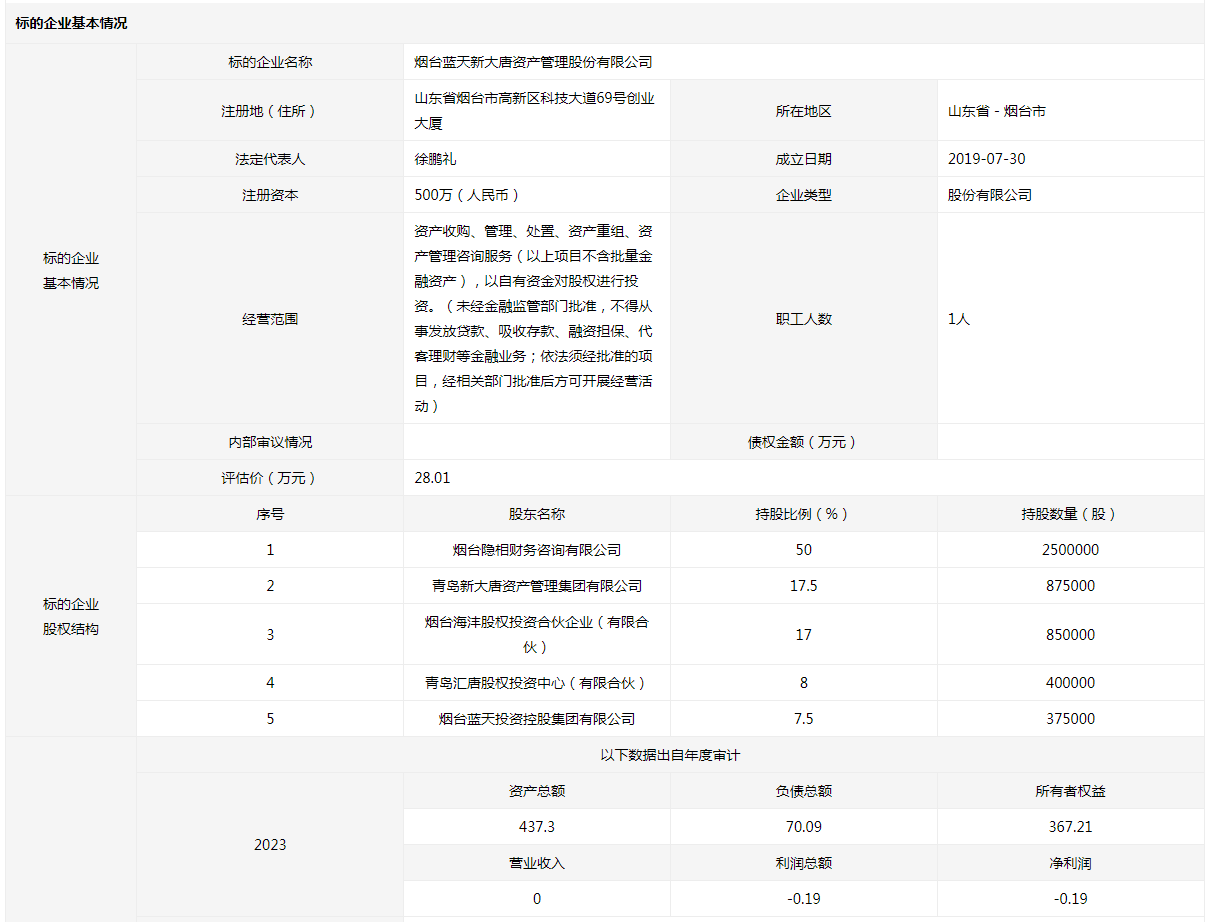Click the audit year cell 2023
This screenshot has width=1210, height=922.
[270, 845]
